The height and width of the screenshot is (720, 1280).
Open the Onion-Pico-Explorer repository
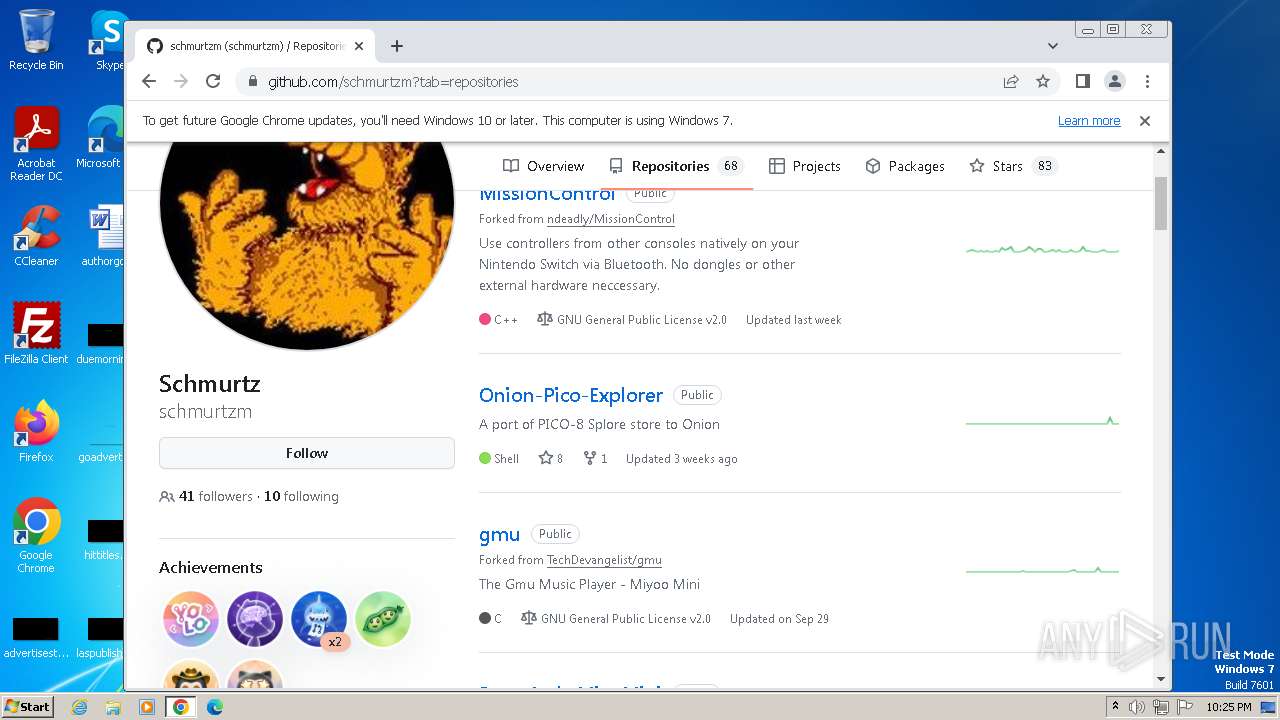(x=571, y=395)
